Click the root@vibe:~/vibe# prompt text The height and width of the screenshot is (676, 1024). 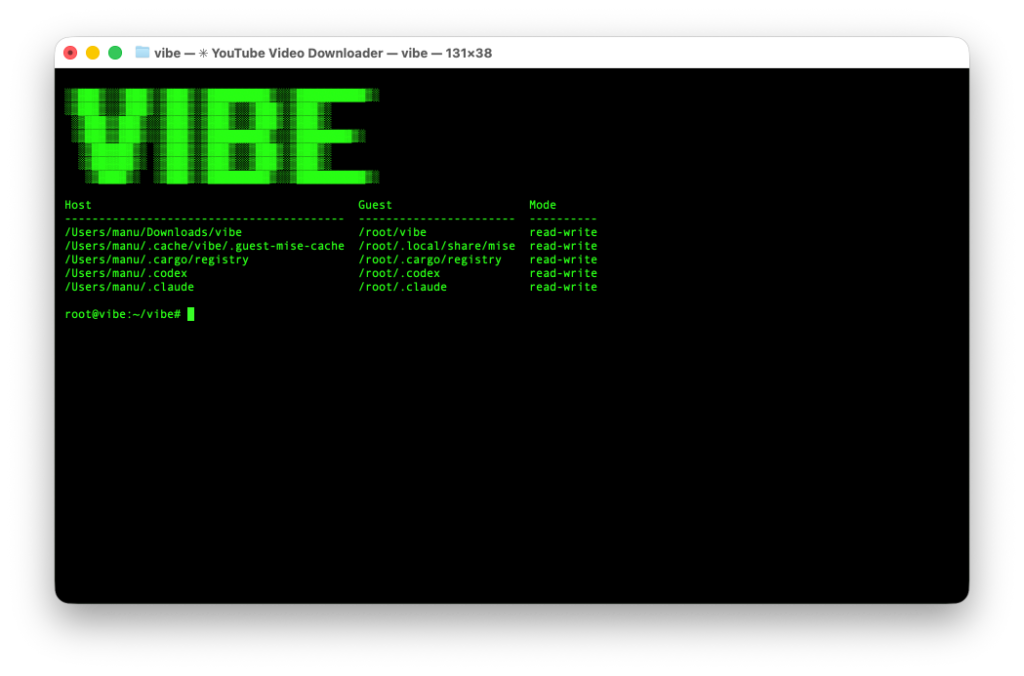pyautogui.click(x=122, y=314)
